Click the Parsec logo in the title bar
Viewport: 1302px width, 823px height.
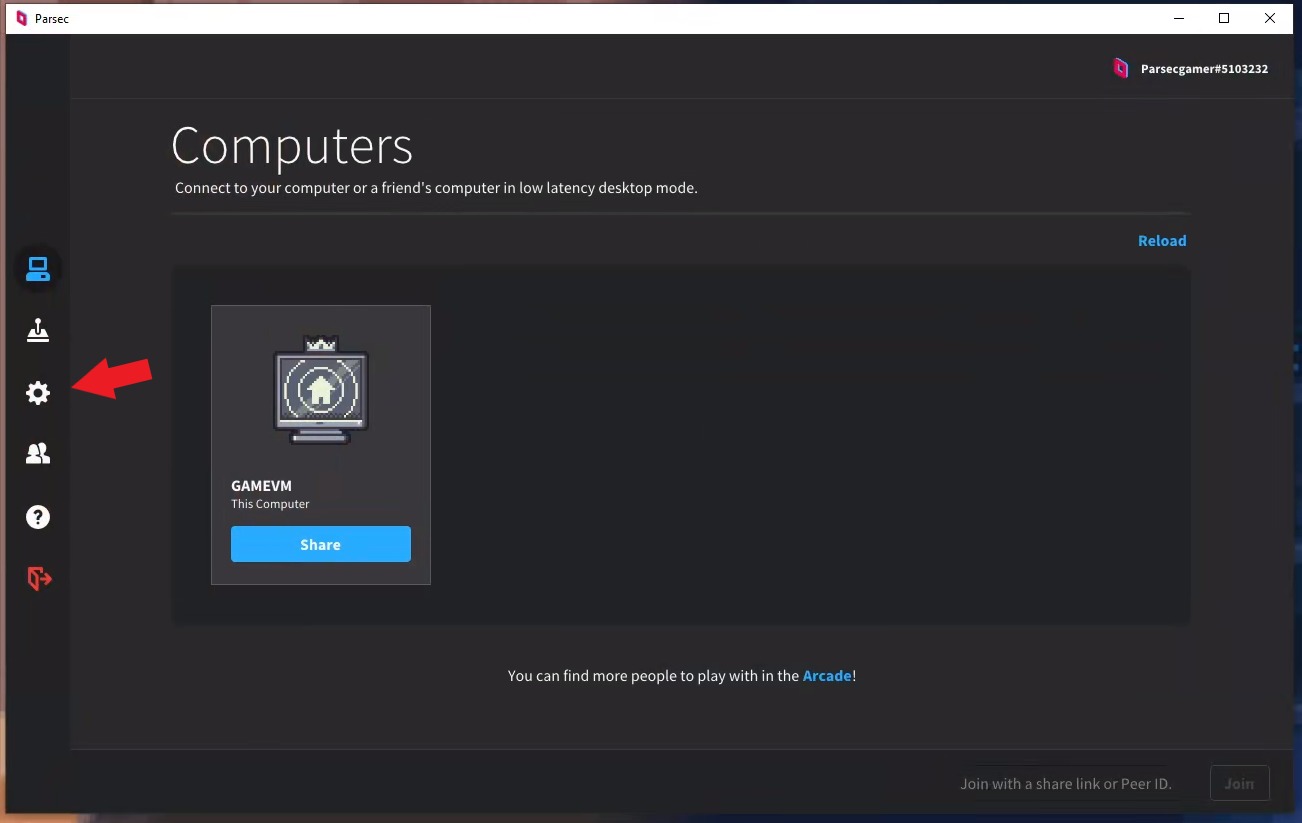pos(22,18)
